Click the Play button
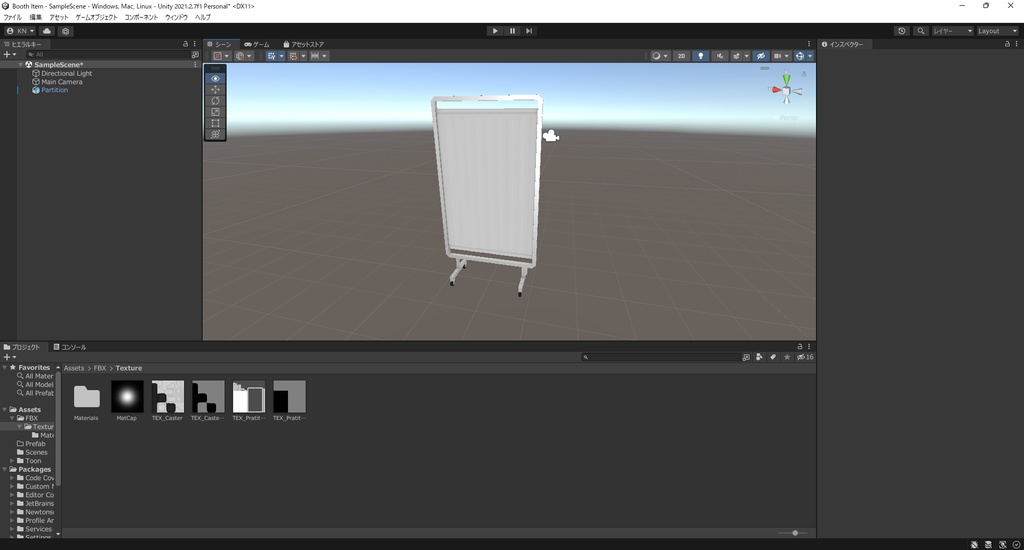1024x550 pixels. click(x=495, y=31)
